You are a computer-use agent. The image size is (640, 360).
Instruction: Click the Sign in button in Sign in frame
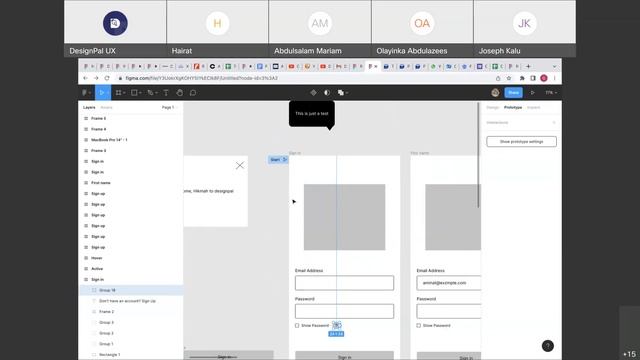pyautogui.click(x=344, y=356)
